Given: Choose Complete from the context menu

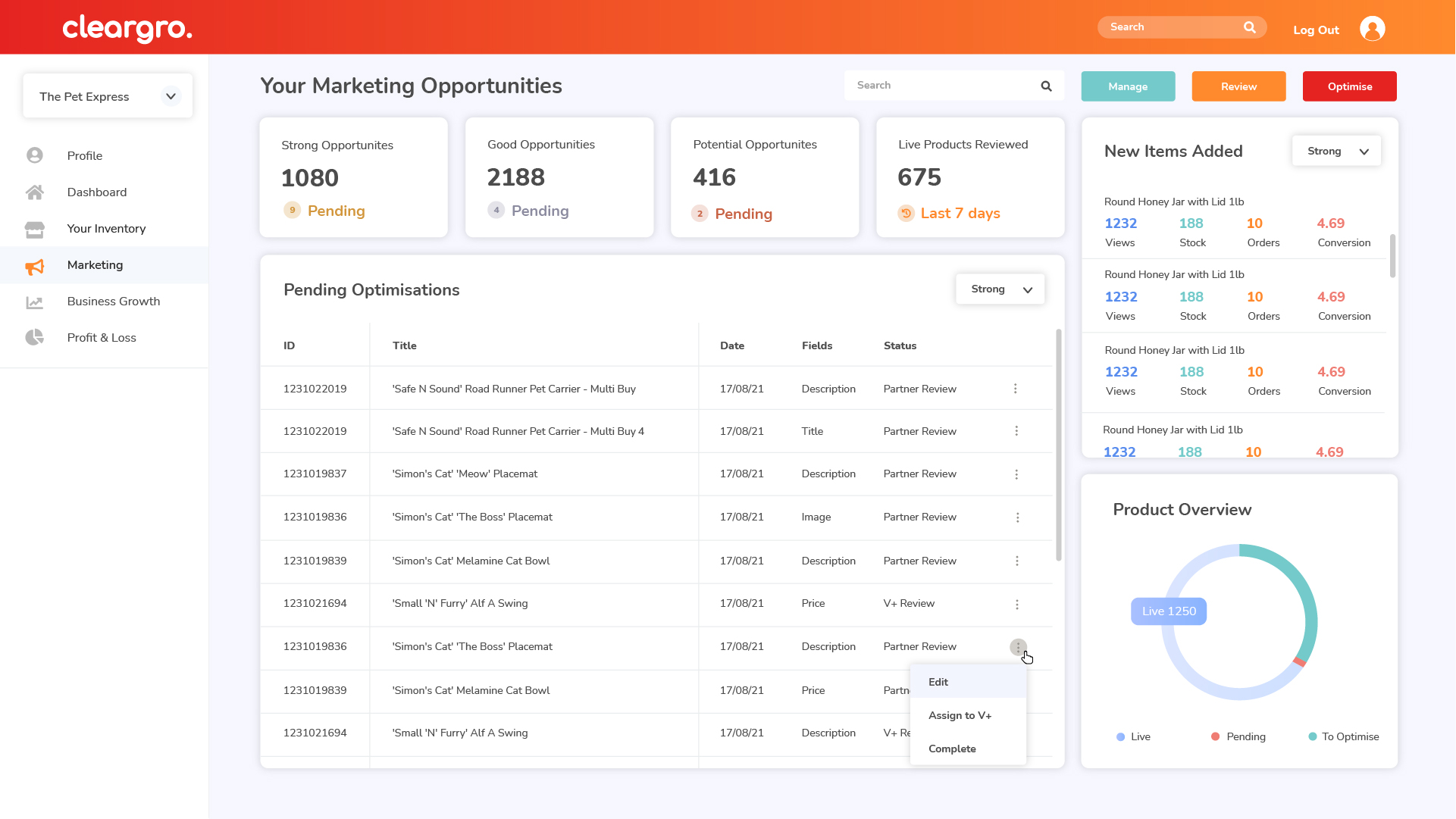Looking at the screenshot, I should [952, 749].
